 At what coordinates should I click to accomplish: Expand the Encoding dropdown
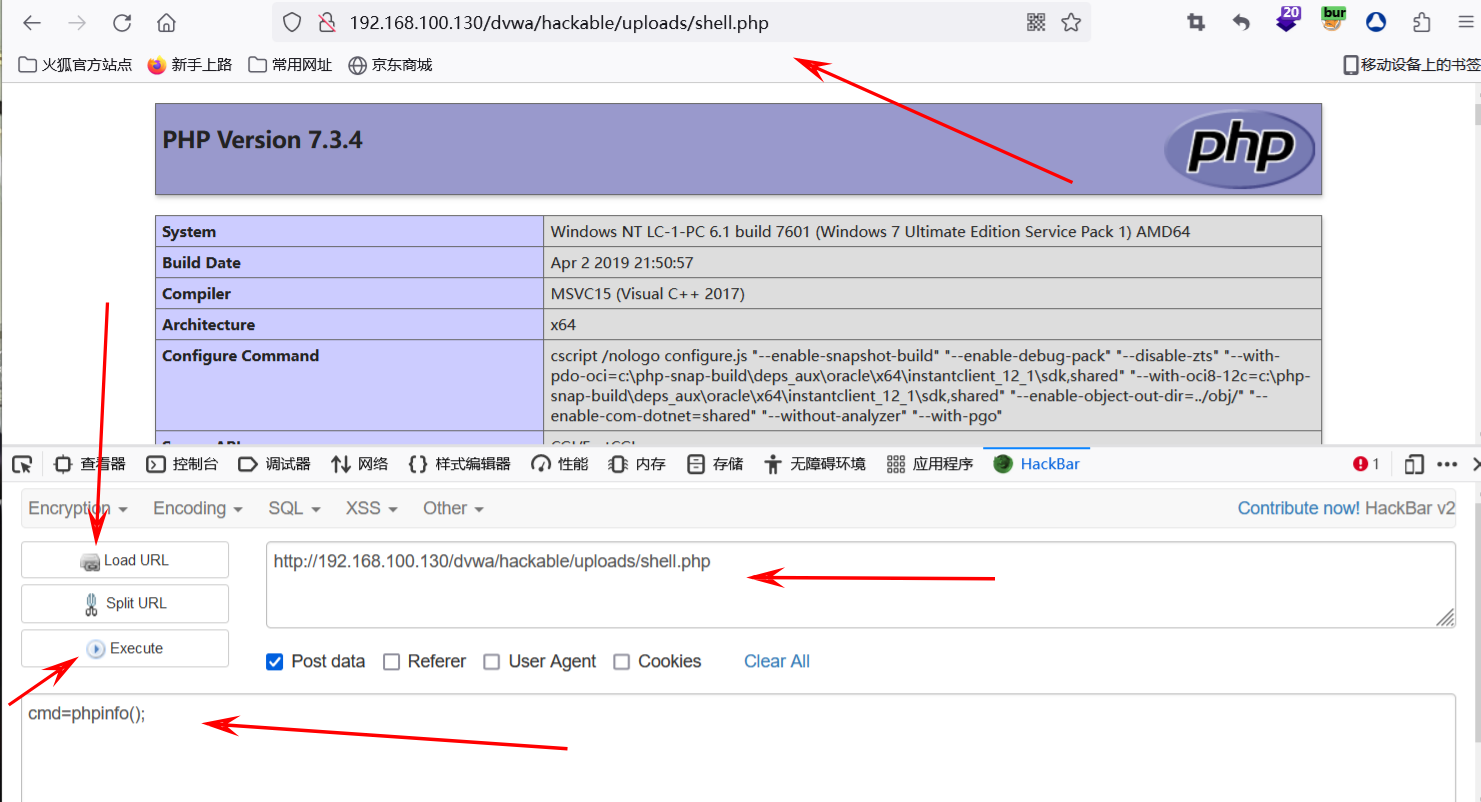pyautogui.click(x=198, y=508)
